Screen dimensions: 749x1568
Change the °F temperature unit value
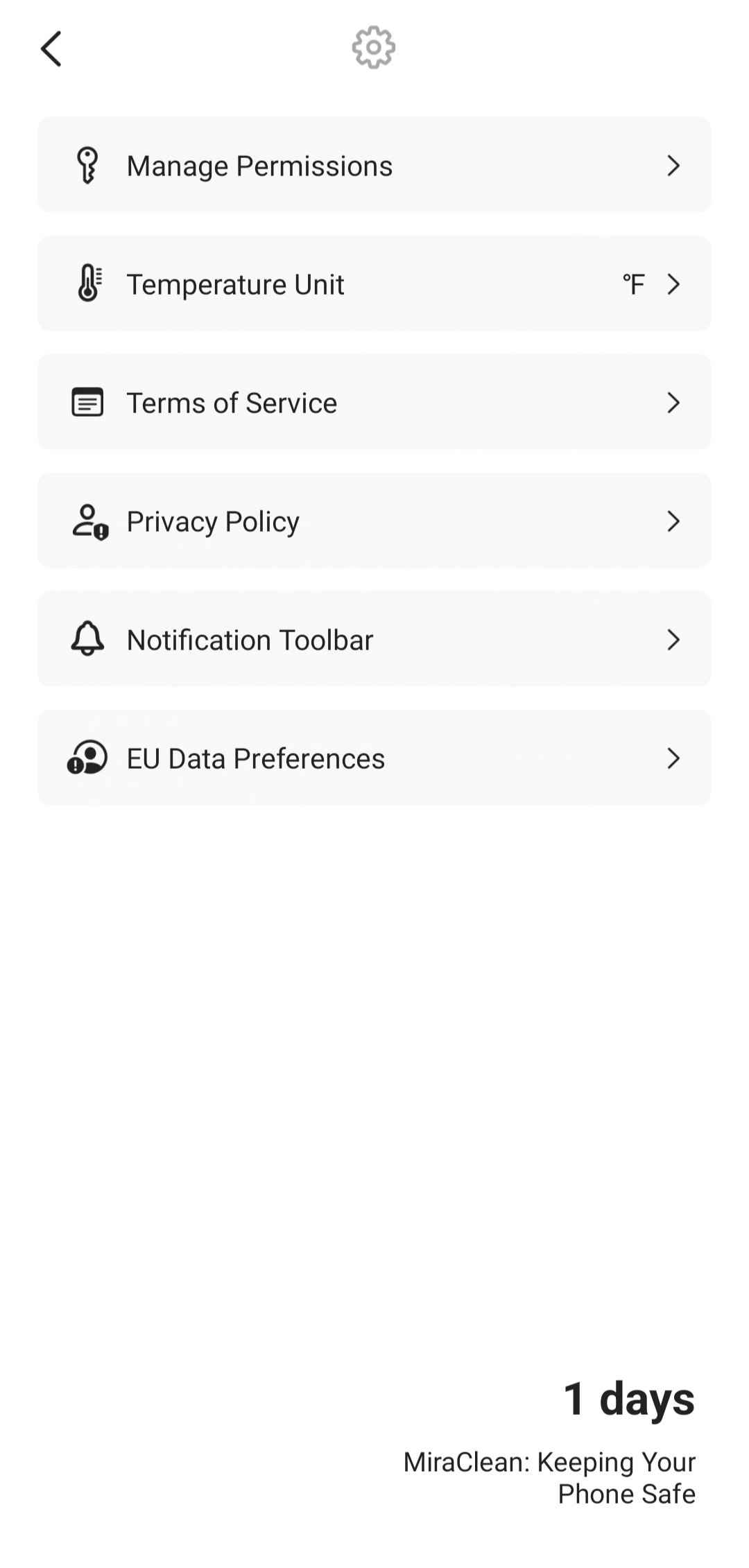point(633,284)
